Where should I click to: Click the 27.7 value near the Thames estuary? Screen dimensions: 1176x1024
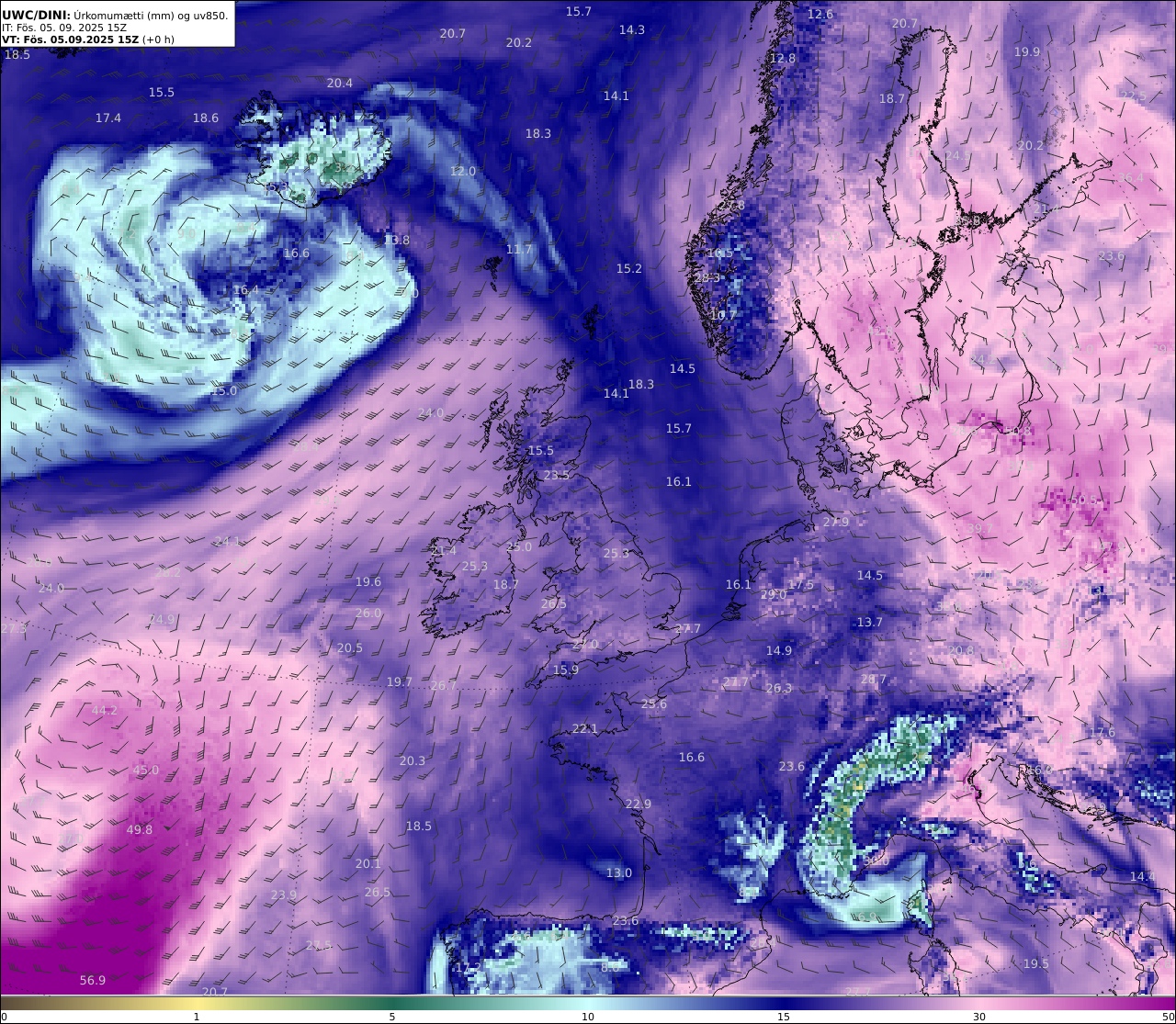click(688, 628)
